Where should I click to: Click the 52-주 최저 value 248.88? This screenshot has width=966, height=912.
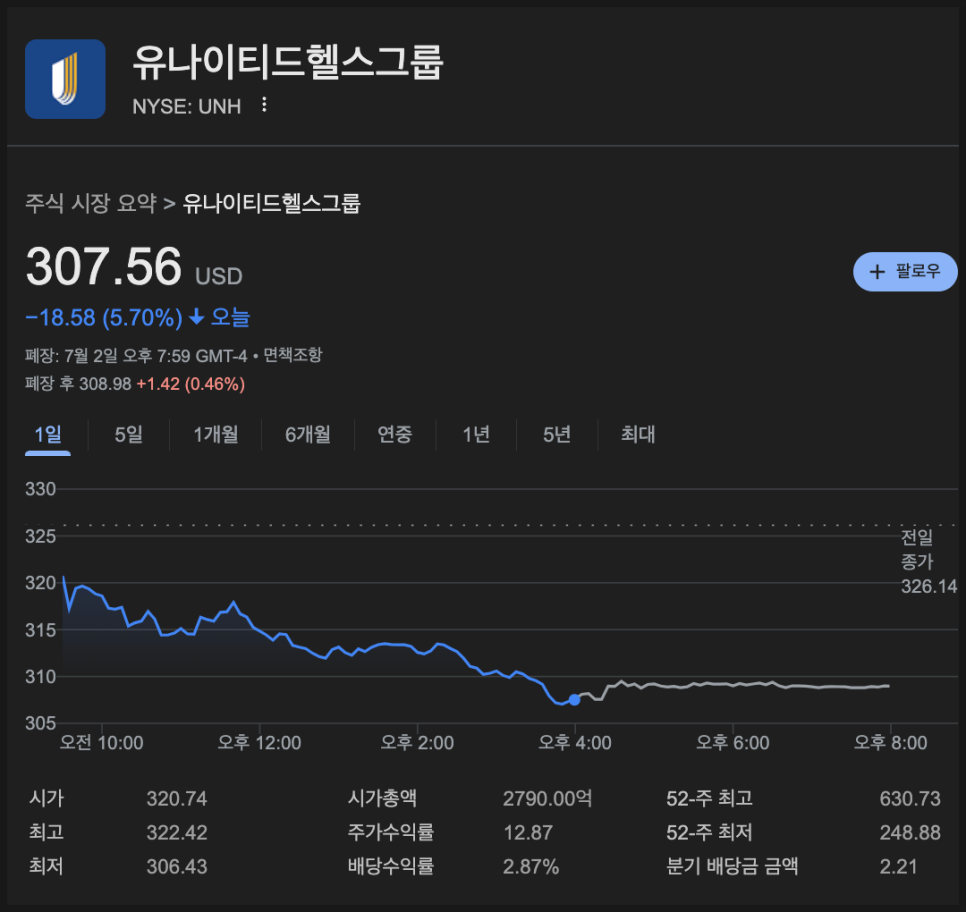[x=910, y=833]
